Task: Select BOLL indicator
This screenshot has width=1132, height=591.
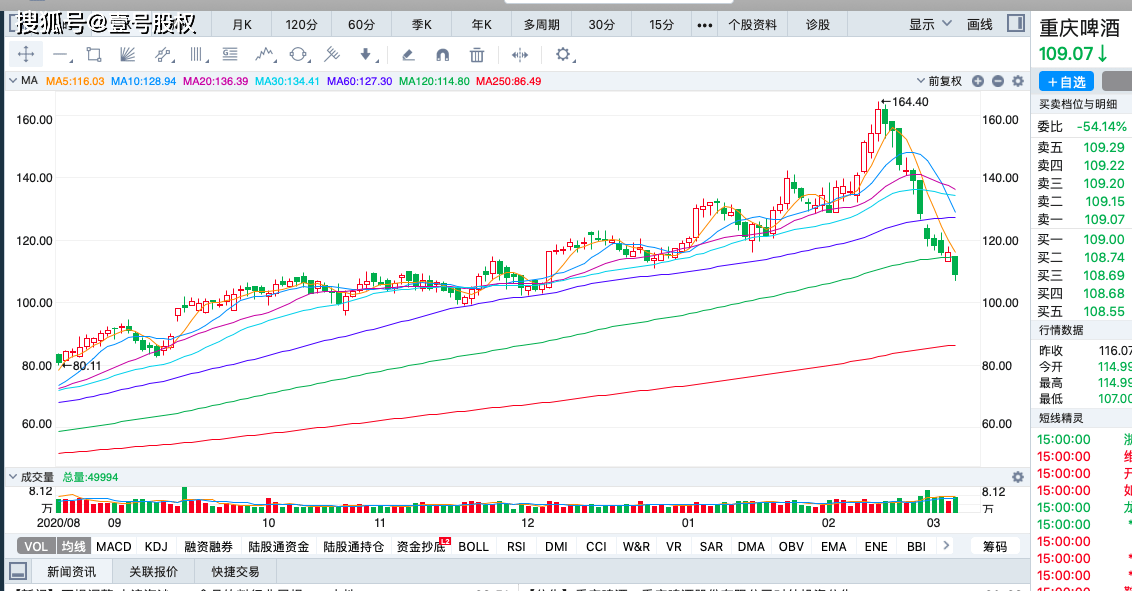Action: point(474,546)
